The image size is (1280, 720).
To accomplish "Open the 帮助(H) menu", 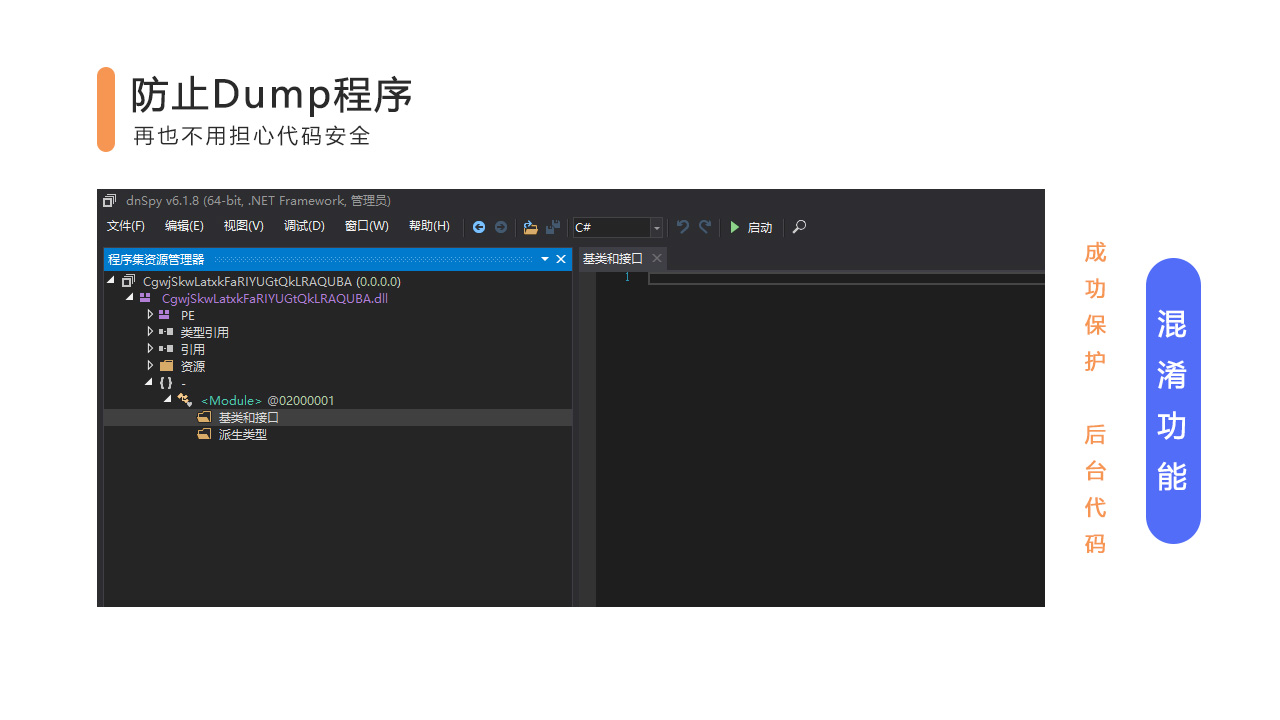I will 429,226.
